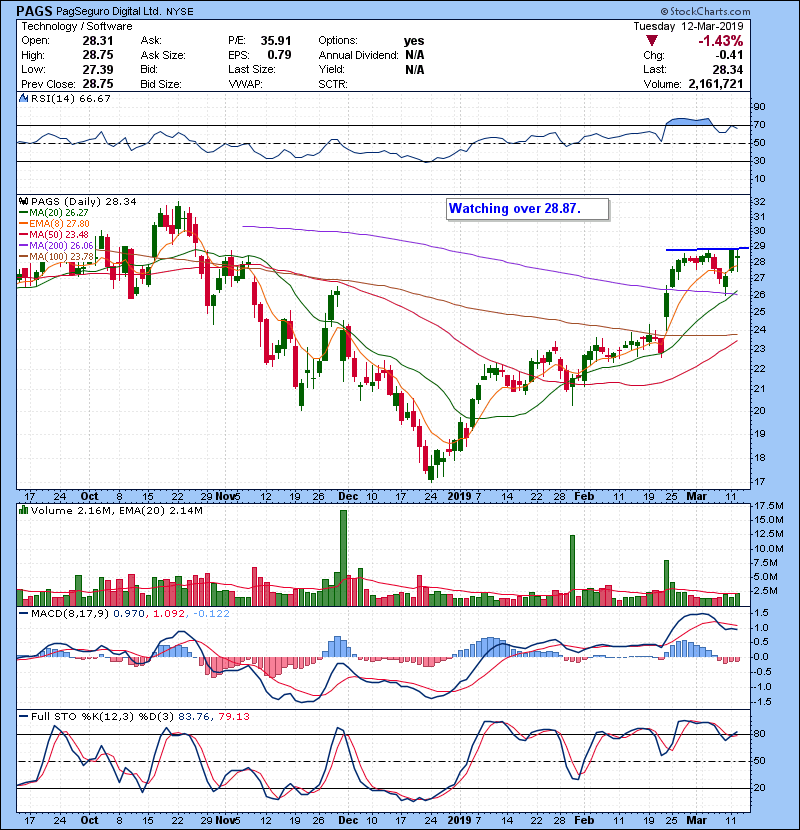Click the Volume 2,161,721 value
The image size is (800, 830).
[716, 84]
